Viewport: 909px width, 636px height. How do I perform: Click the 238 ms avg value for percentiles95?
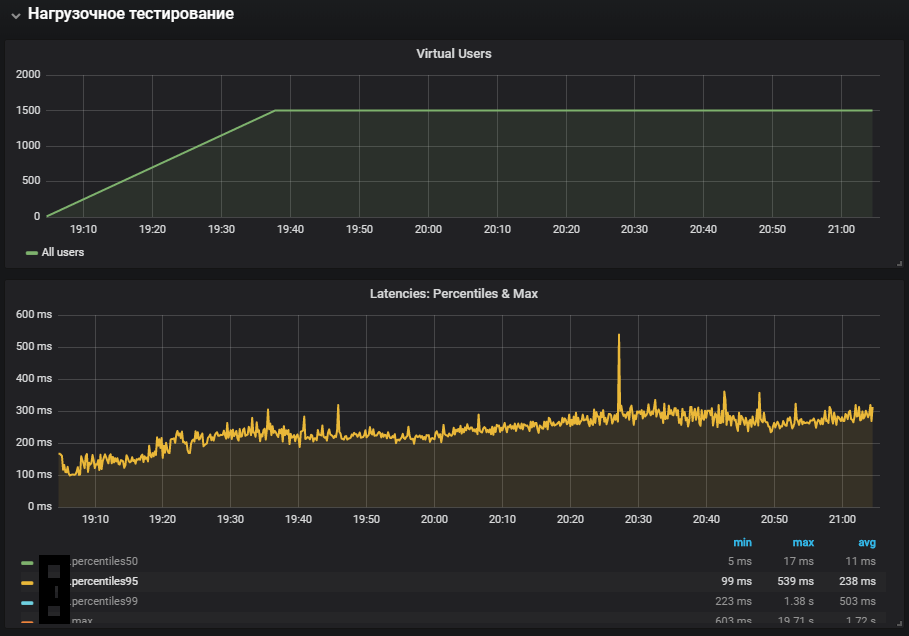(857, 581)
